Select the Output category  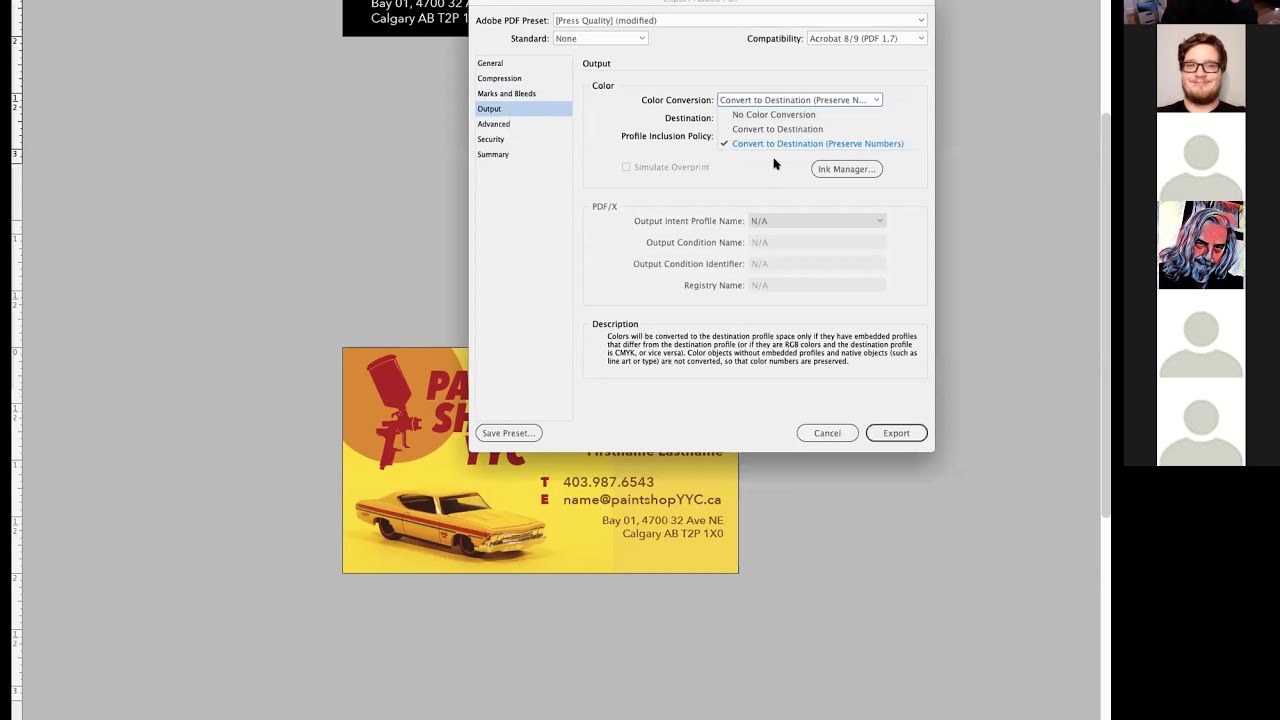click(x=523, y=108)
